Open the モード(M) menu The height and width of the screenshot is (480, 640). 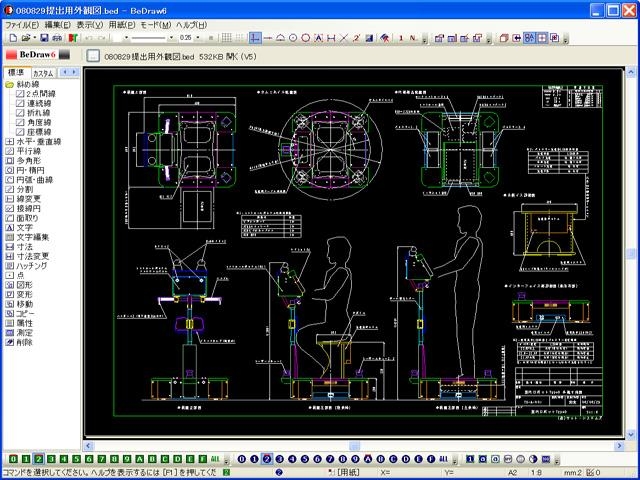[156, 25]
